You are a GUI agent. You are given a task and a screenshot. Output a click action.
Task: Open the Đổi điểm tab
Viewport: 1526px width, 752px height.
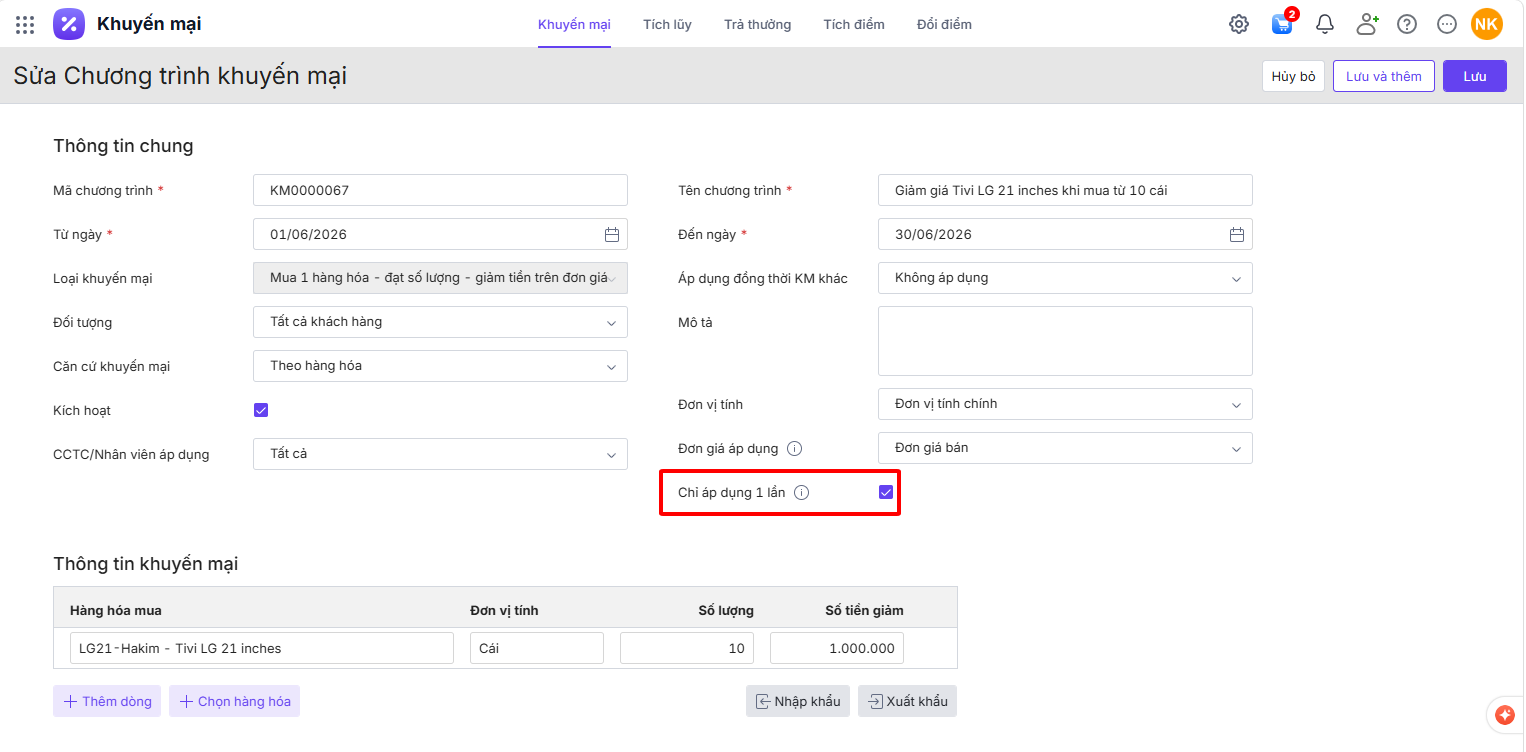pos(944,24)
